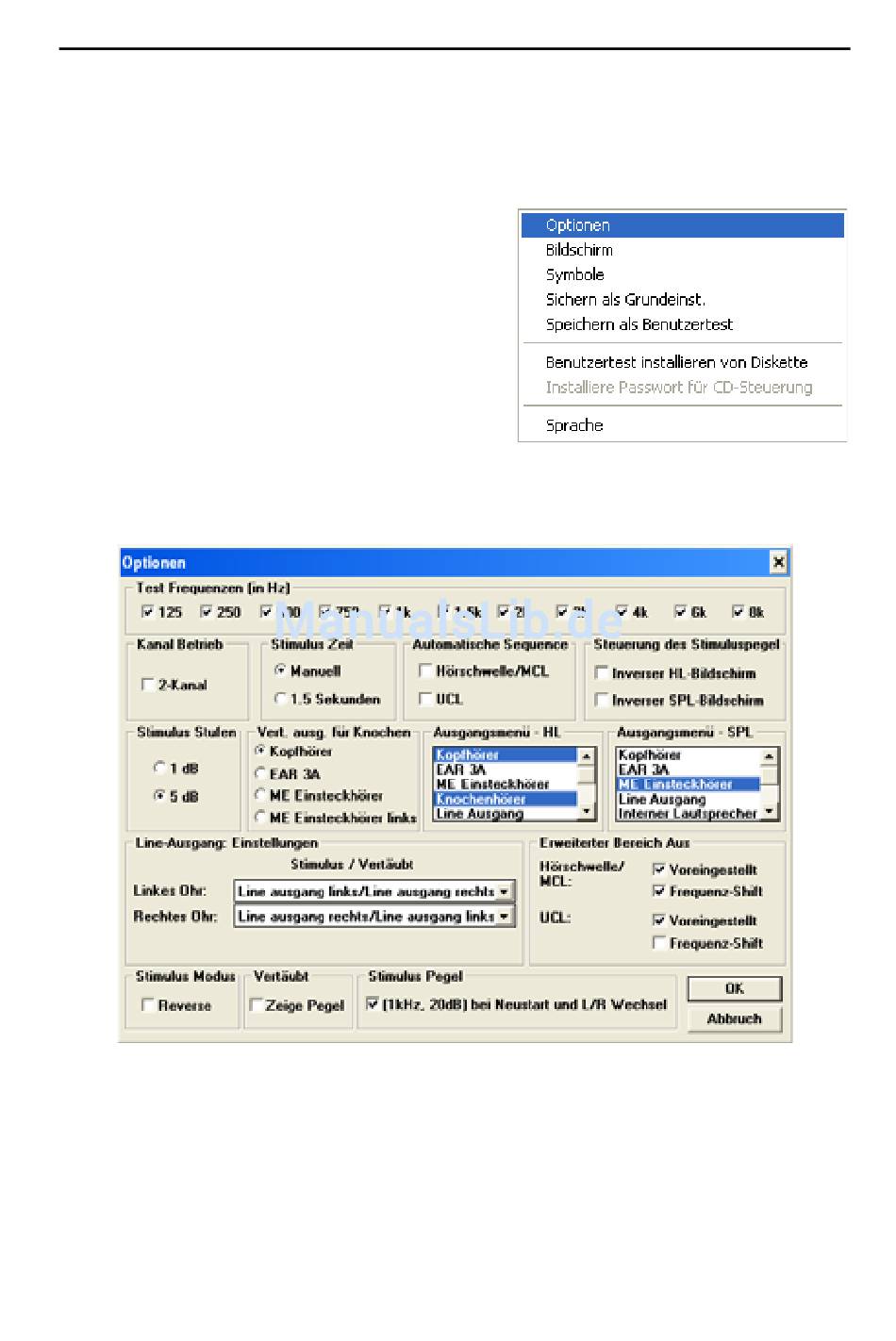Select ME Einsteckhörer links radio button
This screenshot has height=1341, width=896.
coord(260,818)
